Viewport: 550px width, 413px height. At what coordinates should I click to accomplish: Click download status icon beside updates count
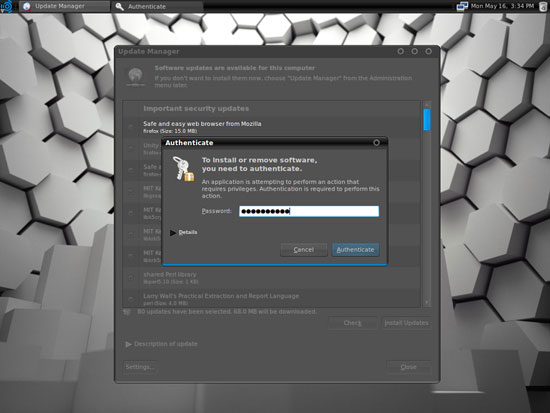127,312
